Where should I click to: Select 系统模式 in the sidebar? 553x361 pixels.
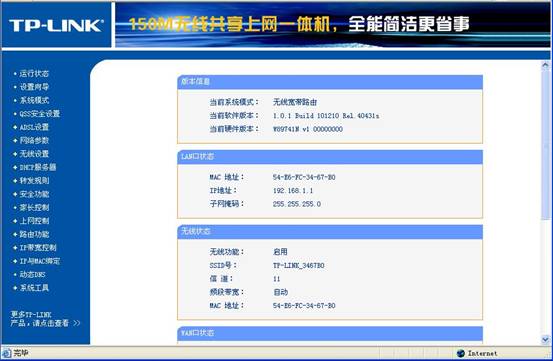pos(34,100)
